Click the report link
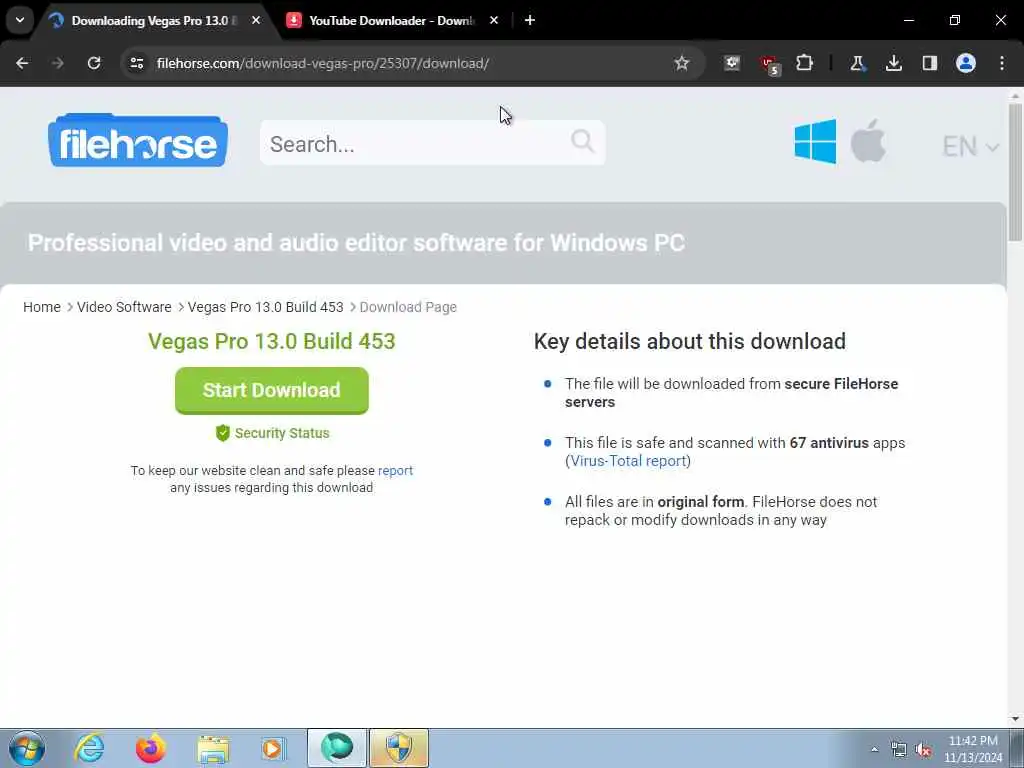The image size is (1024, 768). tap(395, 470)
